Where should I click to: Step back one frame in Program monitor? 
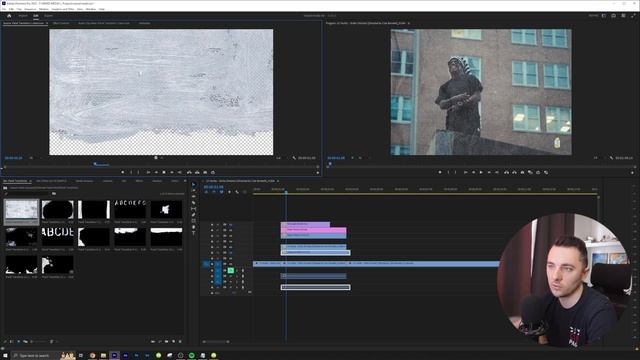click(x=473, y=172)
